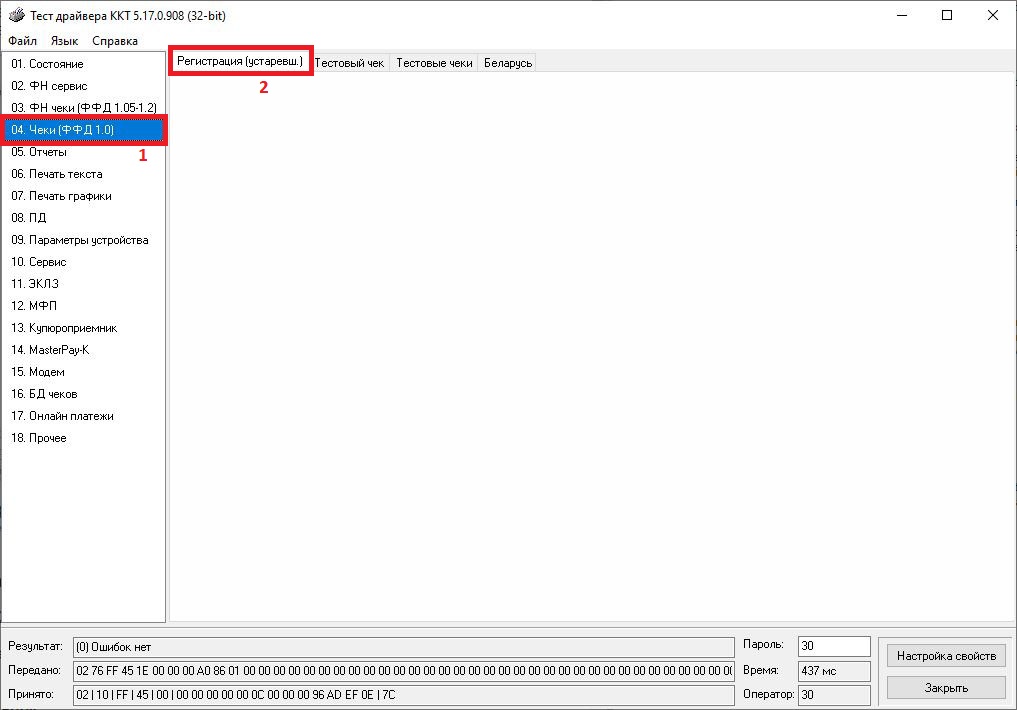Open 17. Онлайн платежи section
Viewport: 1017px width, 710px height.
click(62, 416)
